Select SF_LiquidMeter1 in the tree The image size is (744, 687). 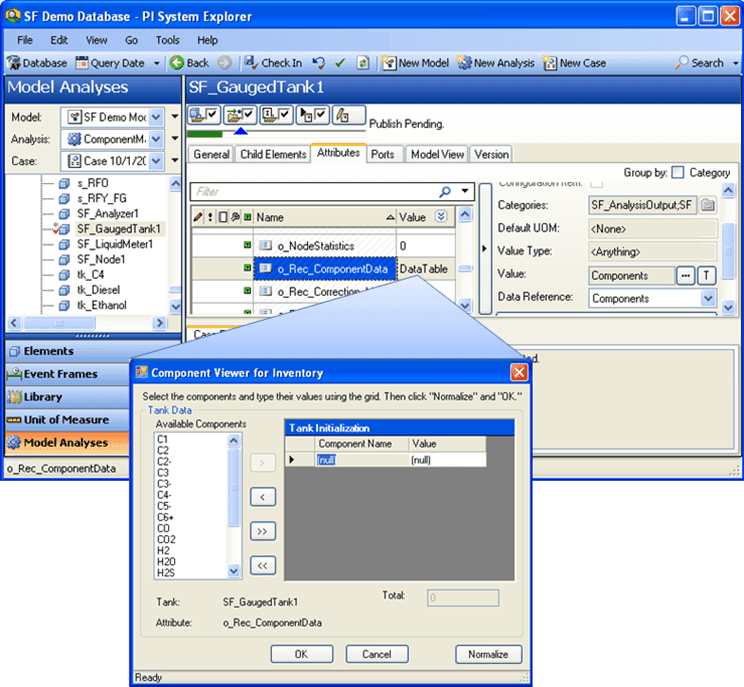pyautogui.click(x=115, y=244)
